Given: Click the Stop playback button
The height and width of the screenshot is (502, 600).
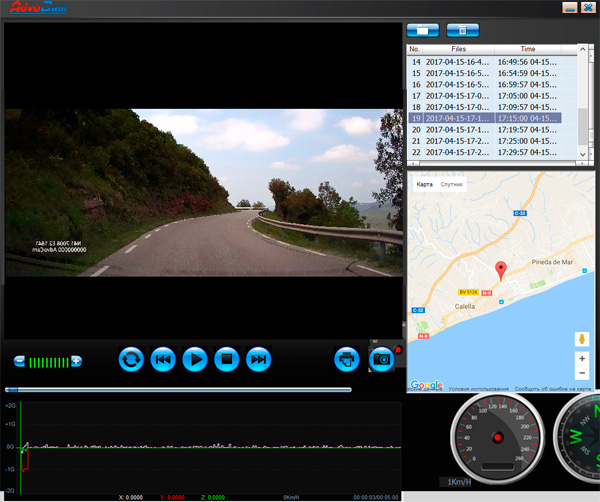Looking at the screenshot, I should tap(227, 358).
